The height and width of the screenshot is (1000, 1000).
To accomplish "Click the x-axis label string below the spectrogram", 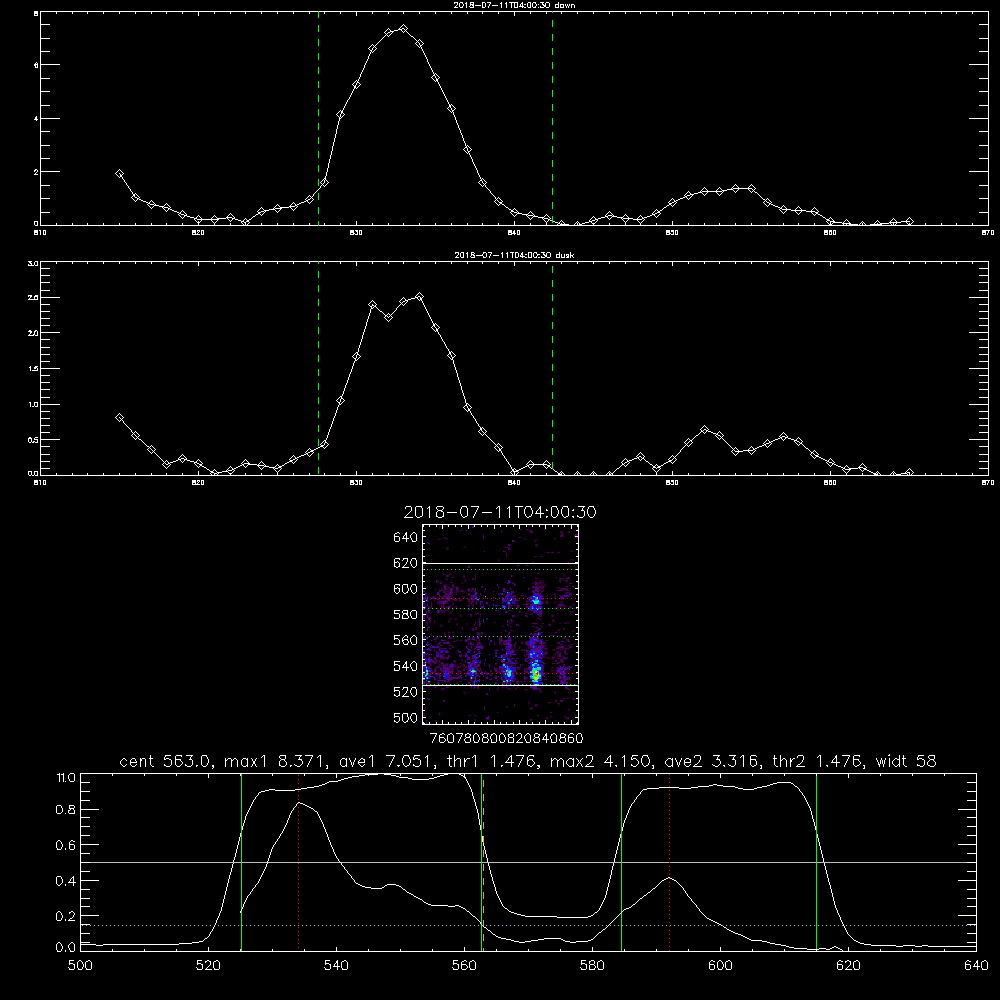I will click(507, 738).
